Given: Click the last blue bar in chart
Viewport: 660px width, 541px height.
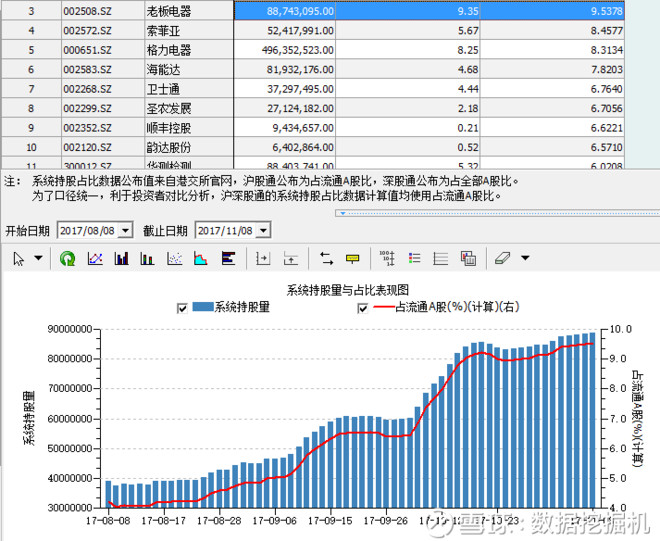Looking at the screenshot, I should coord(592,420).
